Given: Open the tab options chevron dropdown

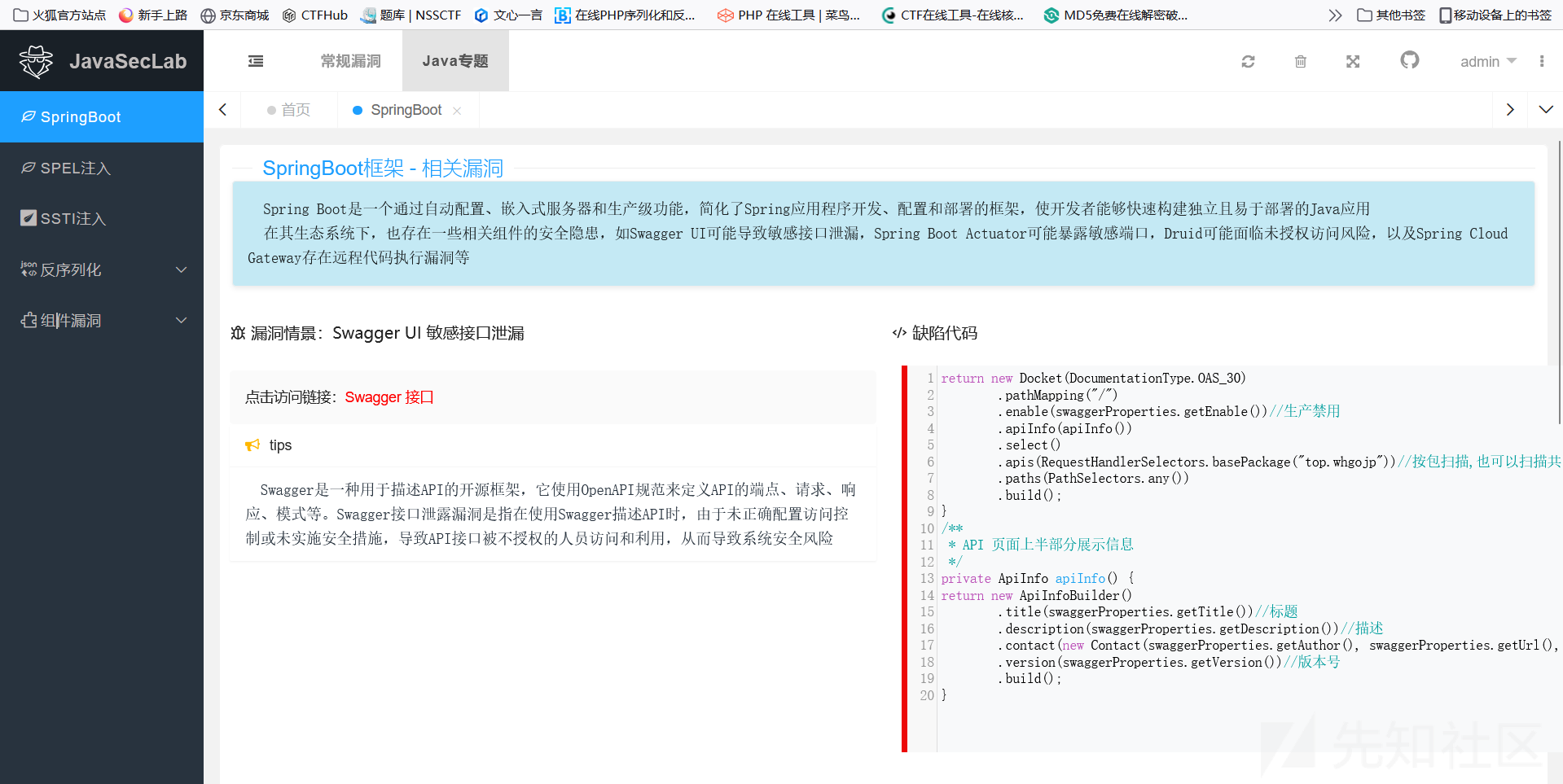Looking at the screenshot, I should (1545, 109).
